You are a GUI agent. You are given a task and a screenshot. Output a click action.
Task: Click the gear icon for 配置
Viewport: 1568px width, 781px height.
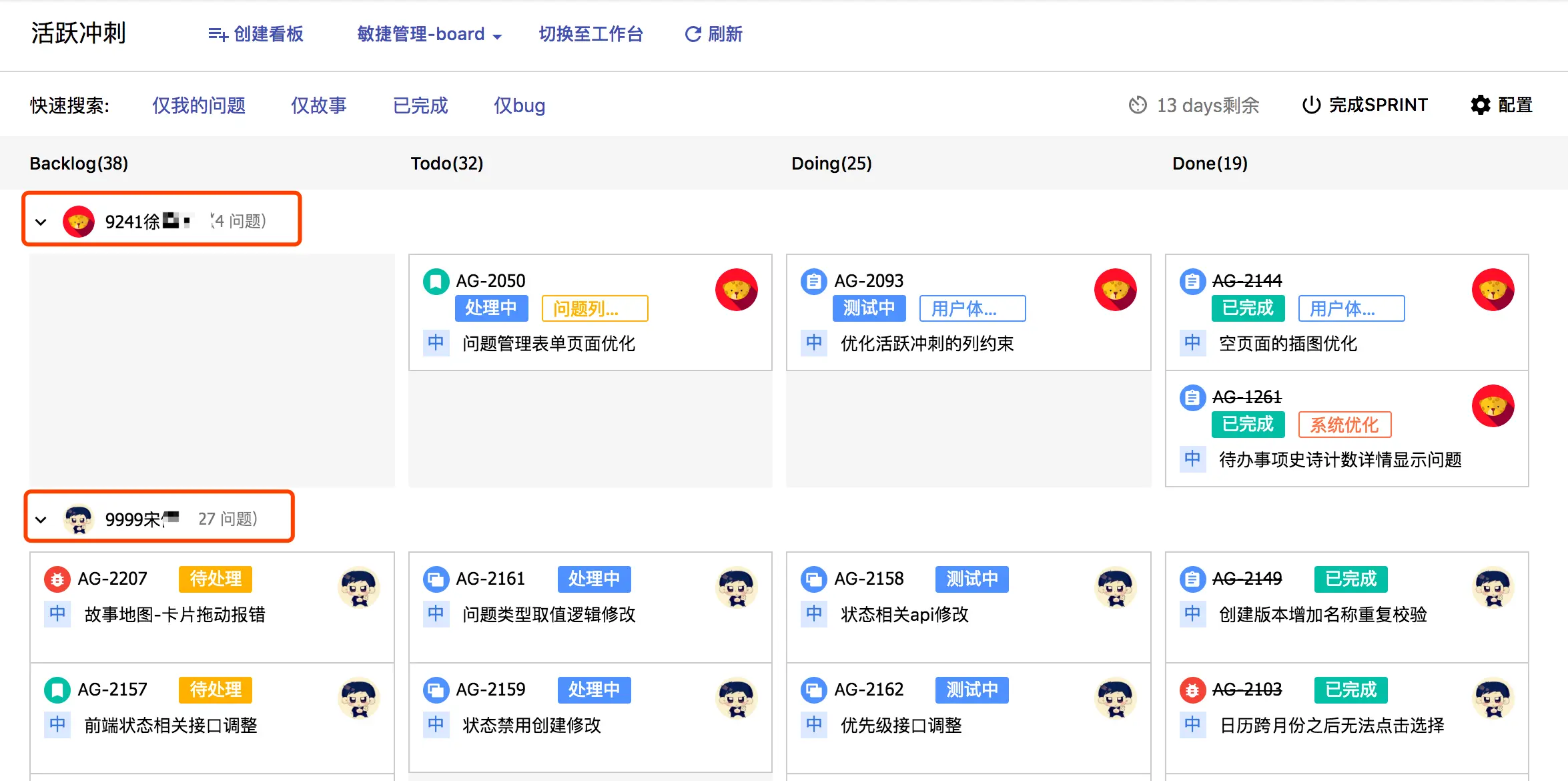click(x=1480, y=105)
